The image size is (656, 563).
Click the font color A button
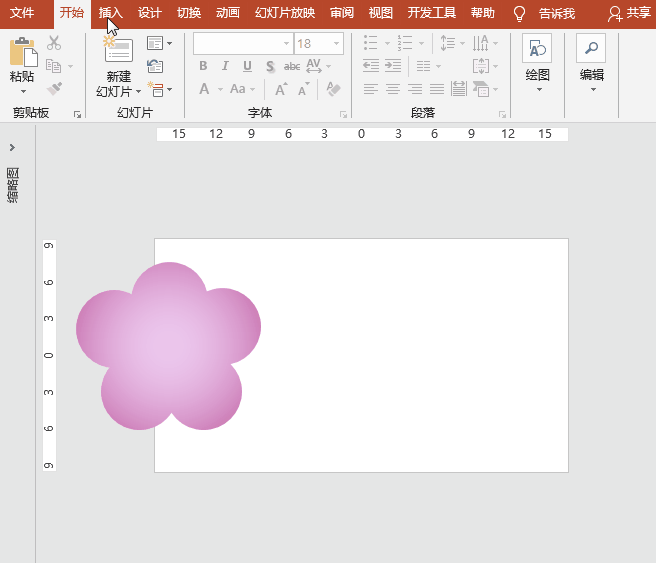pyautogui.click(x=204, y=89)
